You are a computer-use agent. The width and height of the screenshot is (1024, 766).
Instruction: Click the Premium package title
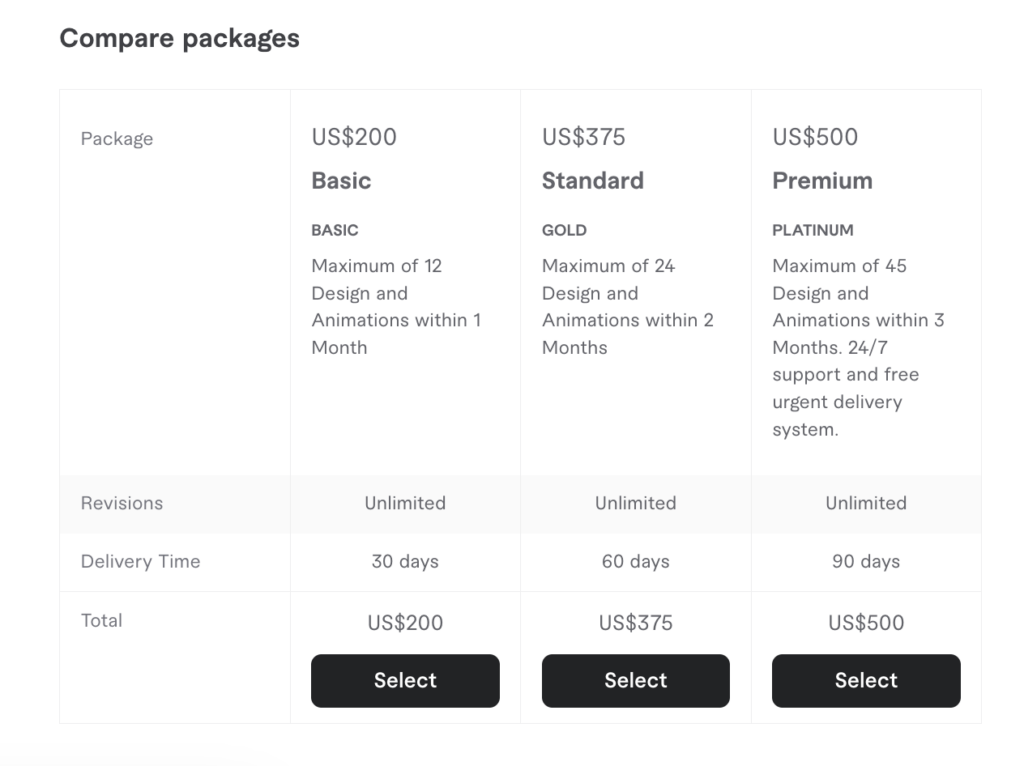(822, 180)
